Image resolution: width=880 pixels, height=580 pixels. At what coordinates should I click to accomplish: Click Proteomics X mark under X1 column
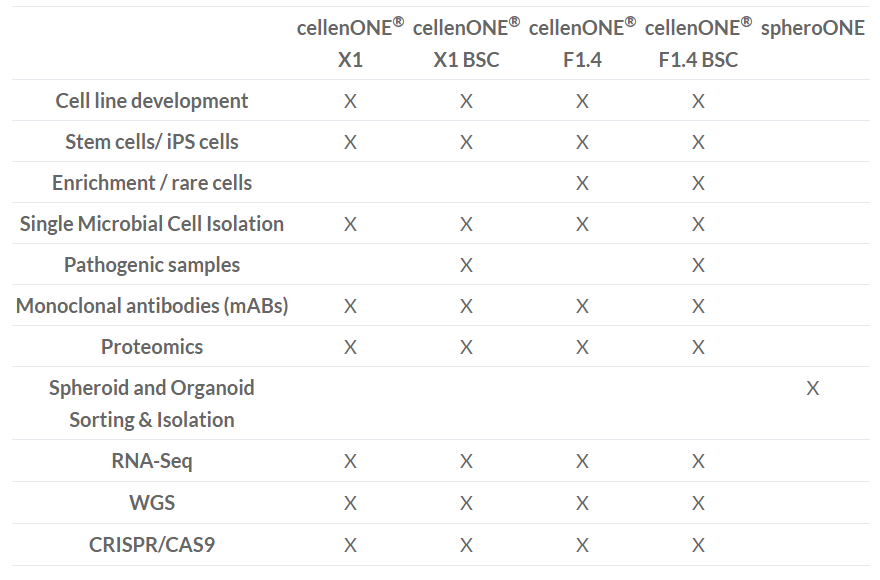[x=350, y=347]
